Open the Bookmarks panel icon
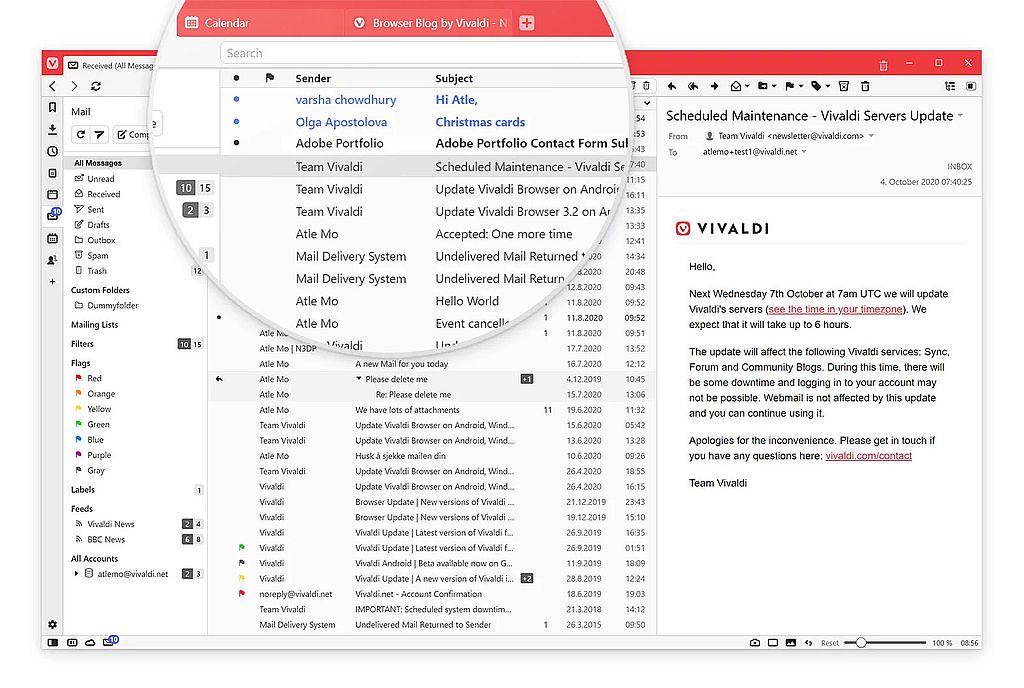The image size is (1024, 688). click(52, 107)
